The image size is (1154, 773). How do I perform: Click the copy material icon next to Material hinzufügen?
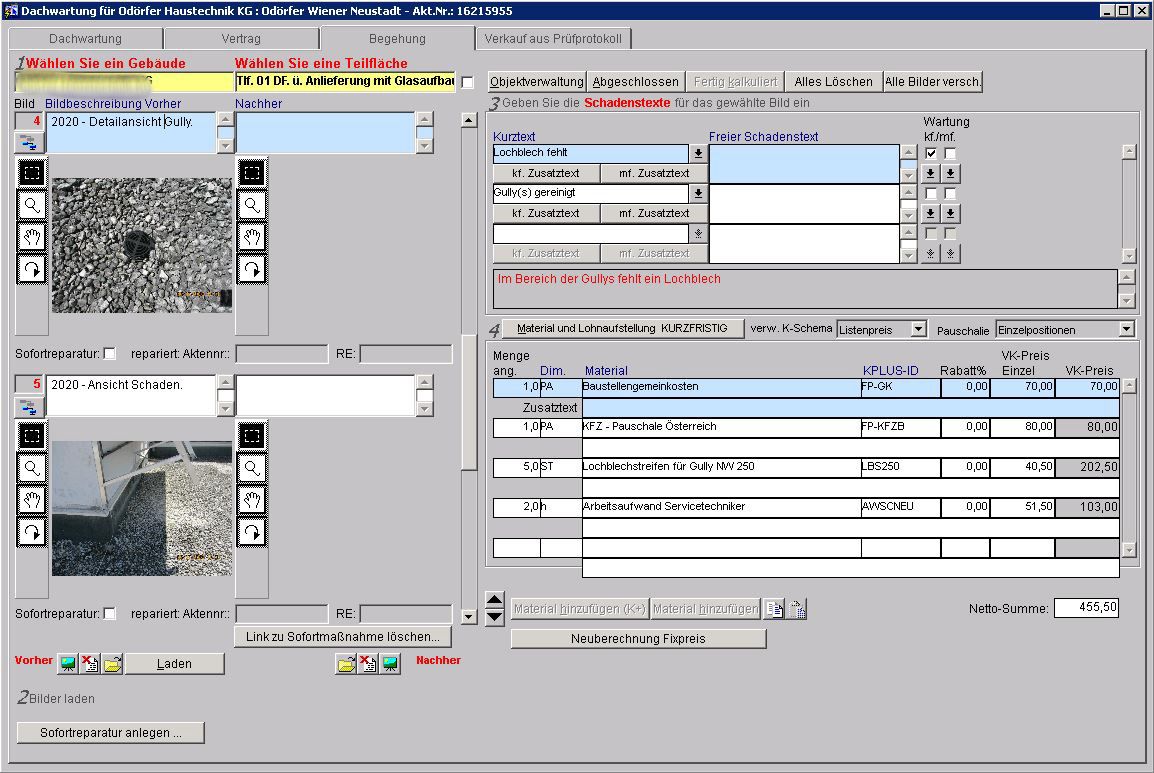pos(774,609)
